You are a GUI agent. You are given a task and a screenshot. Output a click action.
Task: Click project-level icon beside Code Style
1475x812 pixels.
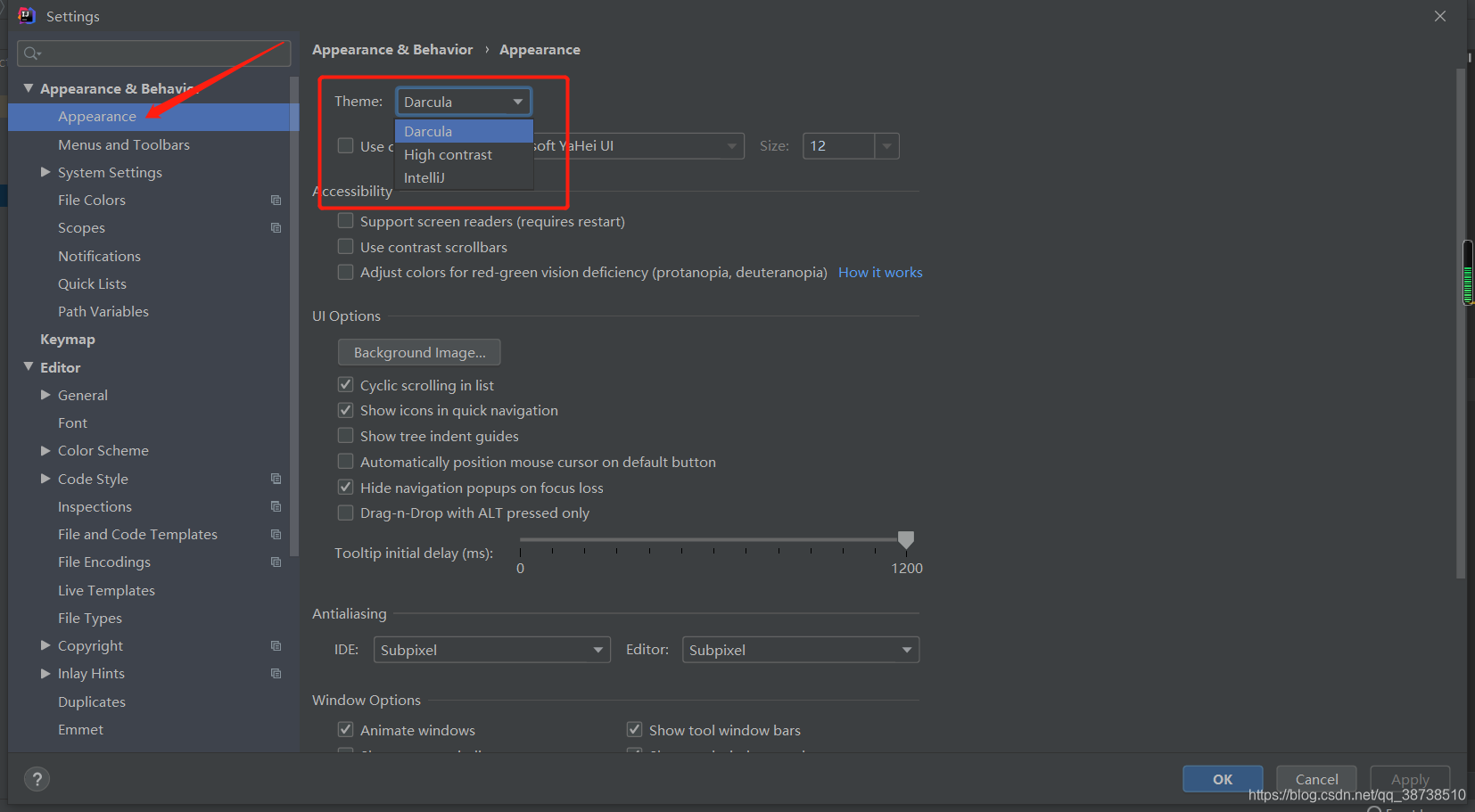click(x=276, y=479)
